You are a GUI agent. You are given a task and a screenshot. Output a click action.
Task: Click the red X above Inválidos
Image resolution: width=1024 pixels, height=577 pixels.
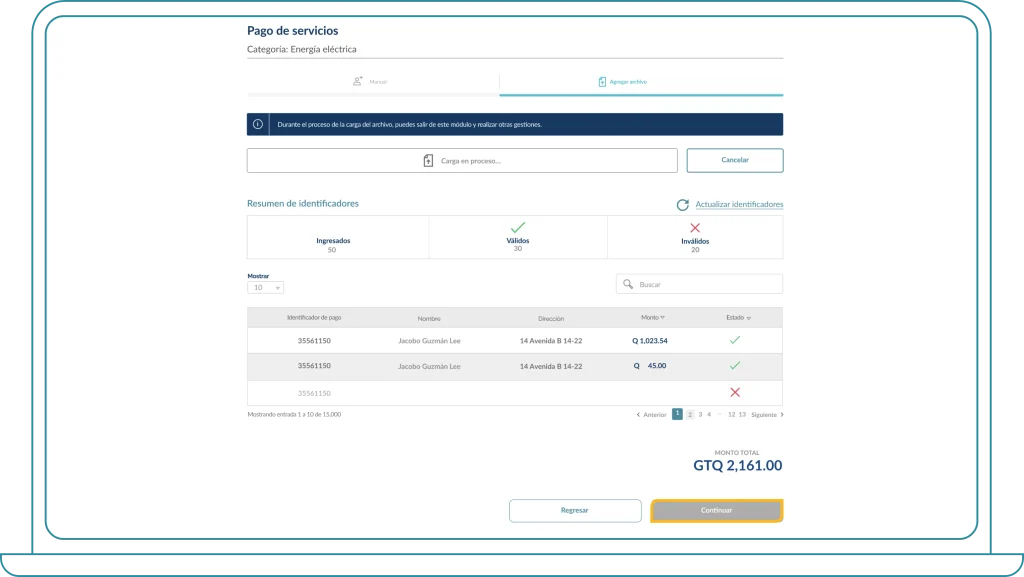click(695, 228)
